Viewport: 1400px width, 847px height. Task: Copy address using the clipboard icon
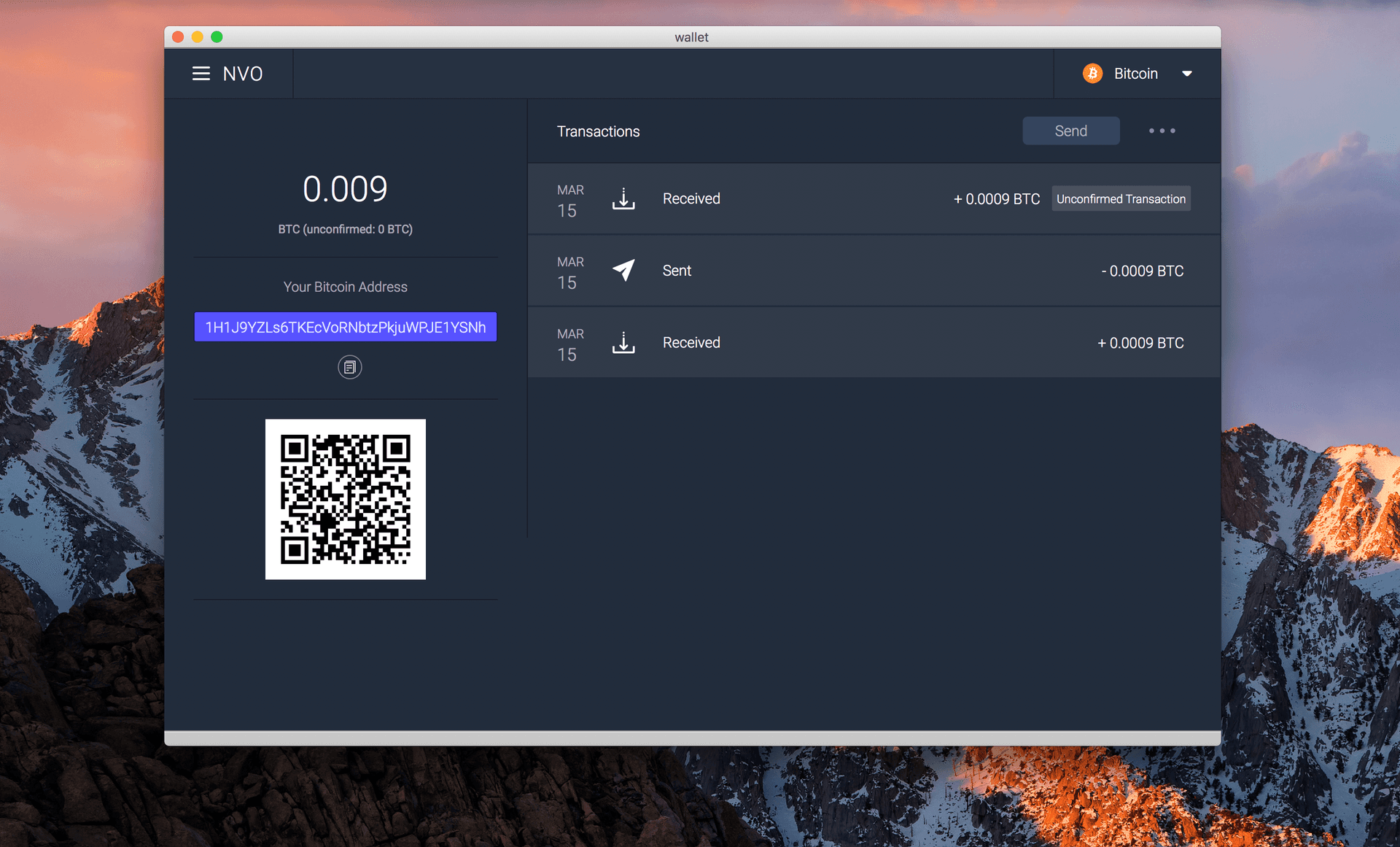[x=350, y=367]
